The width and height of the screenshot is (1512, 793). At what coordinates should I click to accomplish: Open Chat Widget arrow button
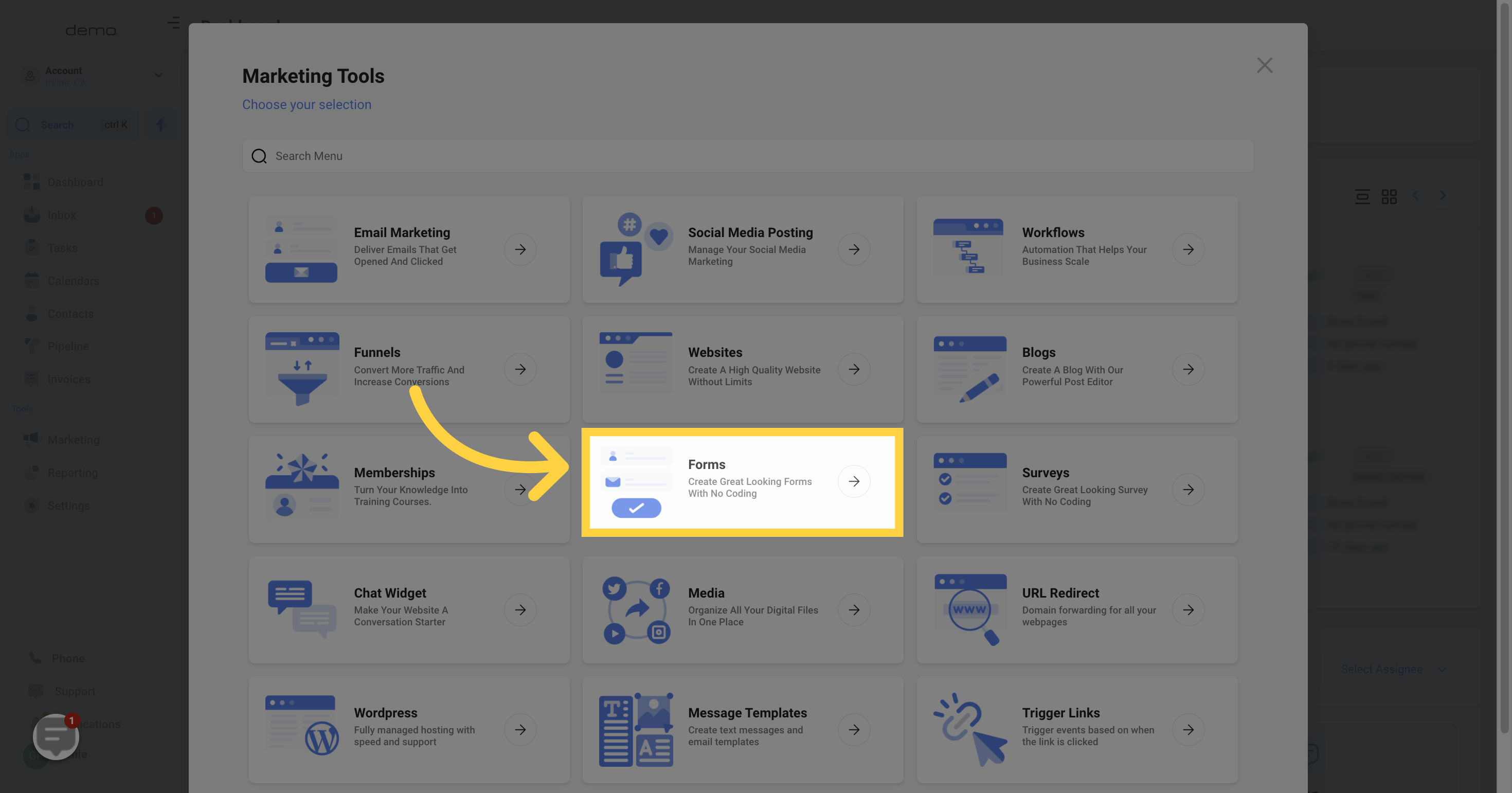[x=520, y=610]
